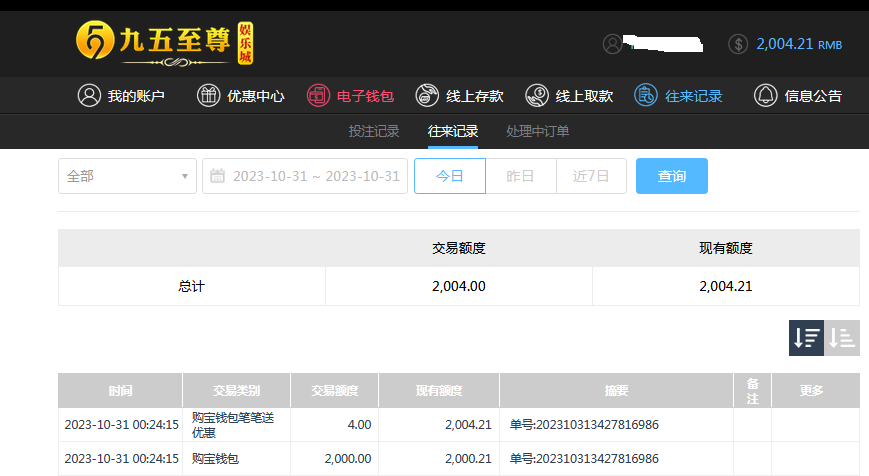Click the order number in the 4.00 row
The width and height of the screenshot is (869, 476).
[x=584, y=425]
